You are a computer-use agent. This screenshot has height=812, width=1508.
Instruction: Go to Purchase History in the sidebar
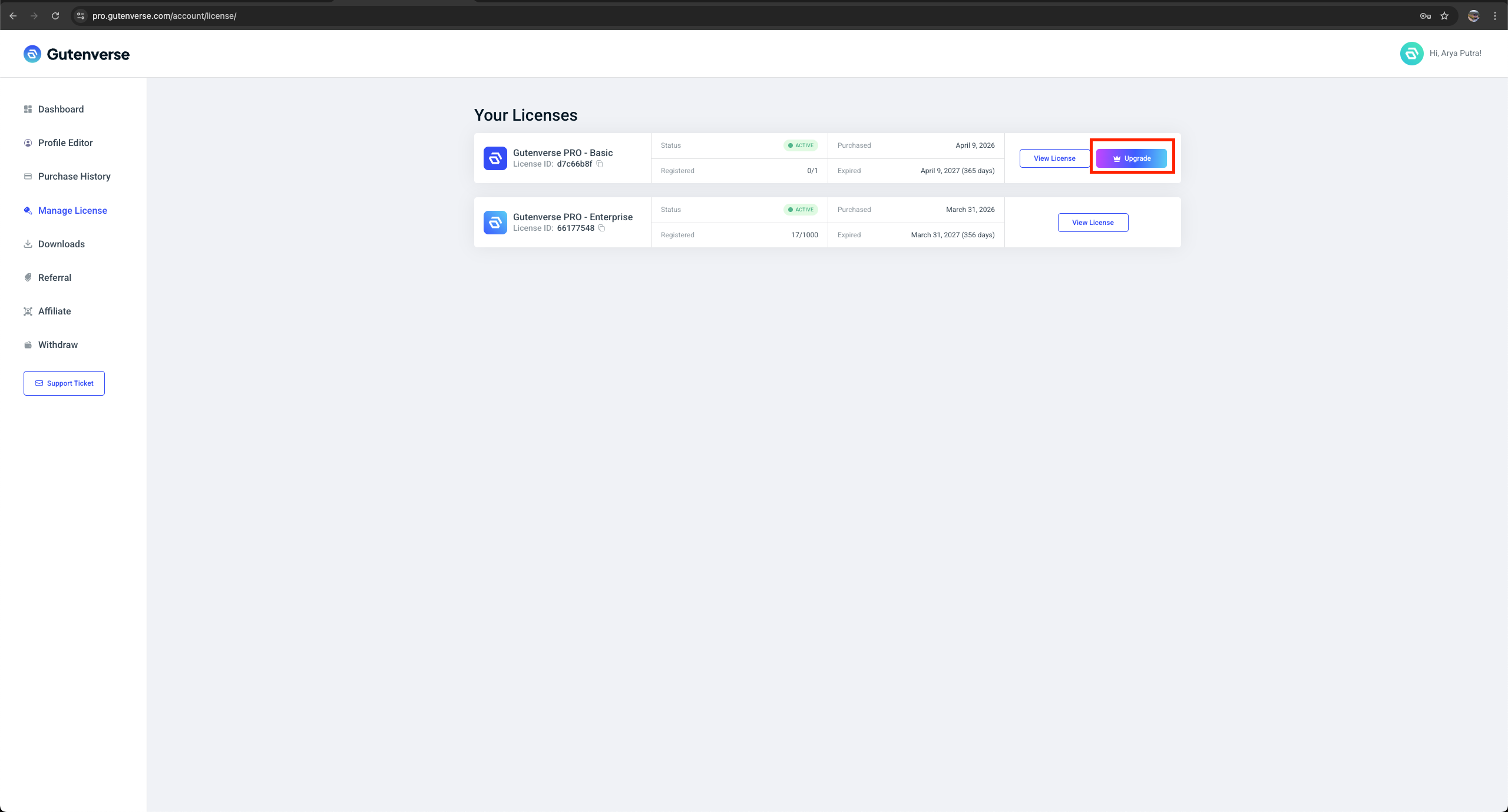pos(74,177)
